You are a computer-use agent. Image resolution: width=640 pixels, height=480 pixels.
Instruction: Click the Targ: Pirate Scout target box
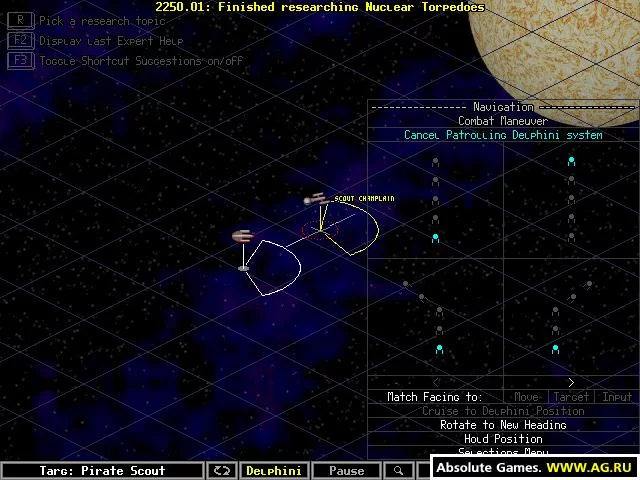102,470
